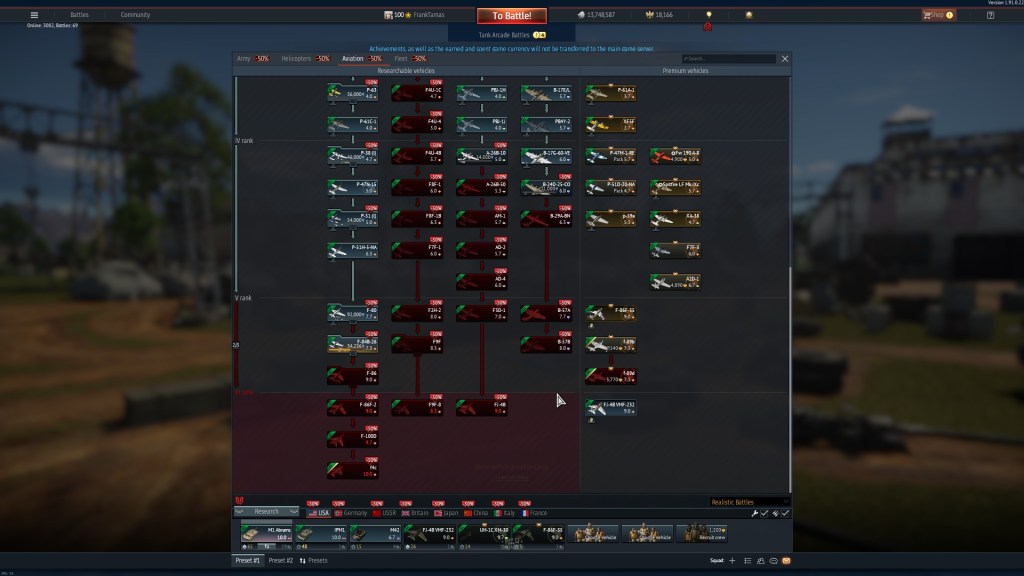The image size is (1024, 576).
Task: Expand Tank Arcade Battles mode selector
Action: point(511,34)
